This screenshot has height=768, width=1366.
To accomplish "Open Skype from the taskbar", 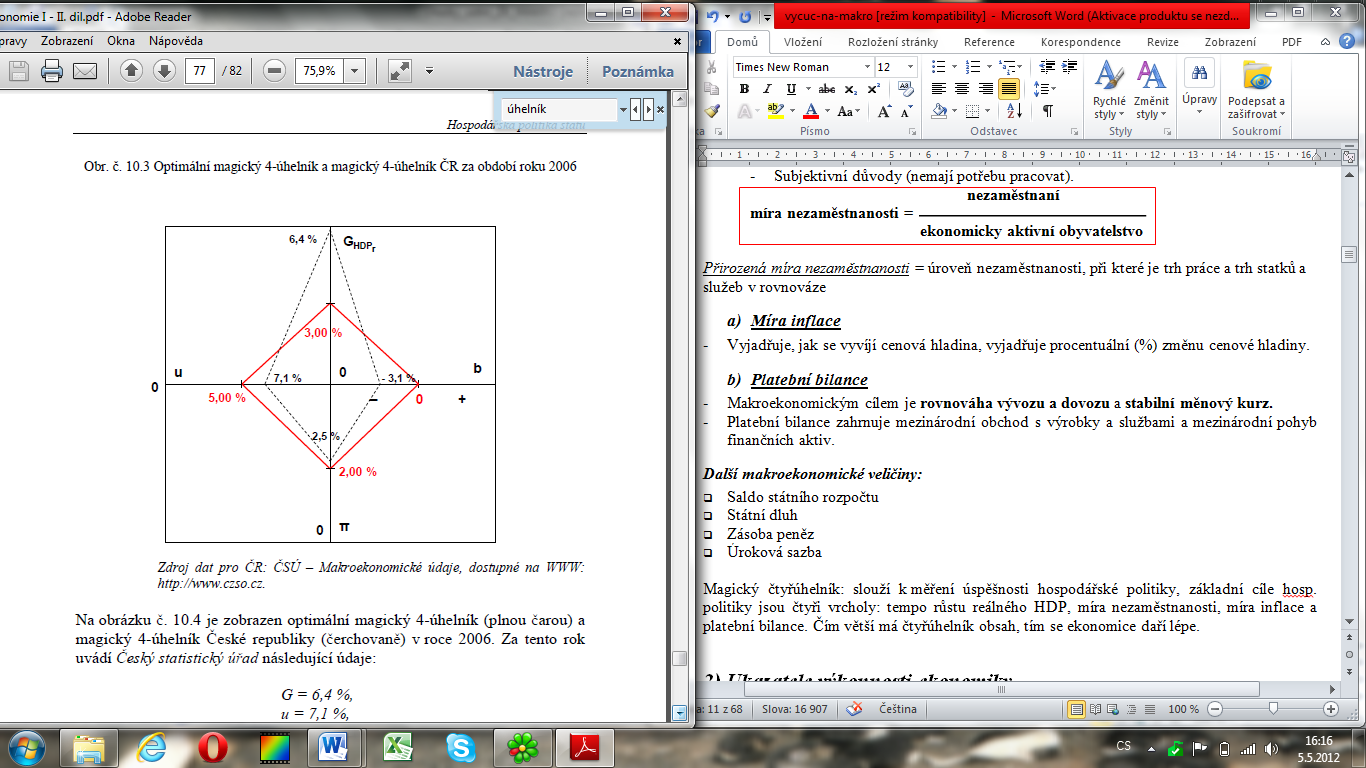I will [x=460, y=746].
